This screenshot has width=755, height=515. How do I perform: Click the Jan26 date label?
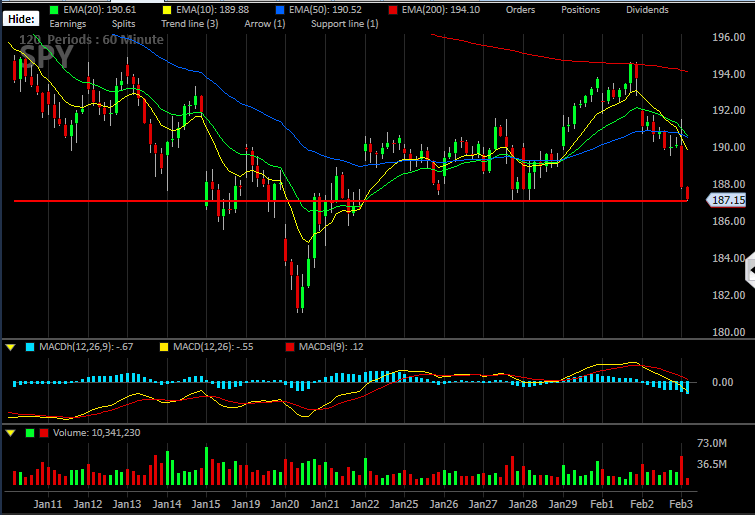[x=443, y=504]
